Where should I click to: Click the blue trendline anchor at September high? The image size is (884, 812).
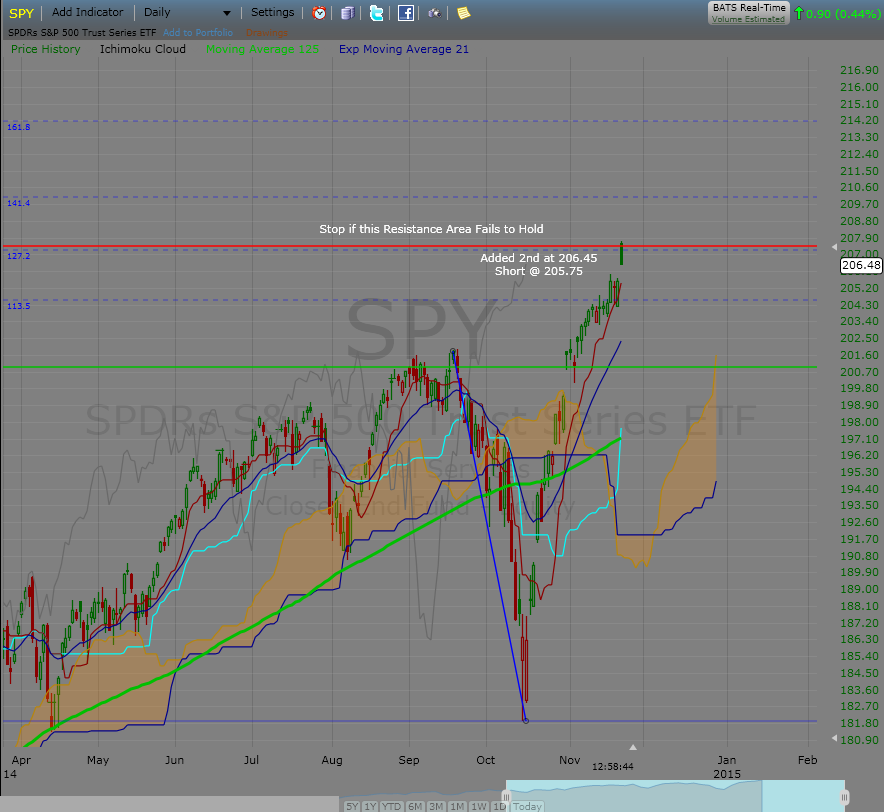coord(453,351)
